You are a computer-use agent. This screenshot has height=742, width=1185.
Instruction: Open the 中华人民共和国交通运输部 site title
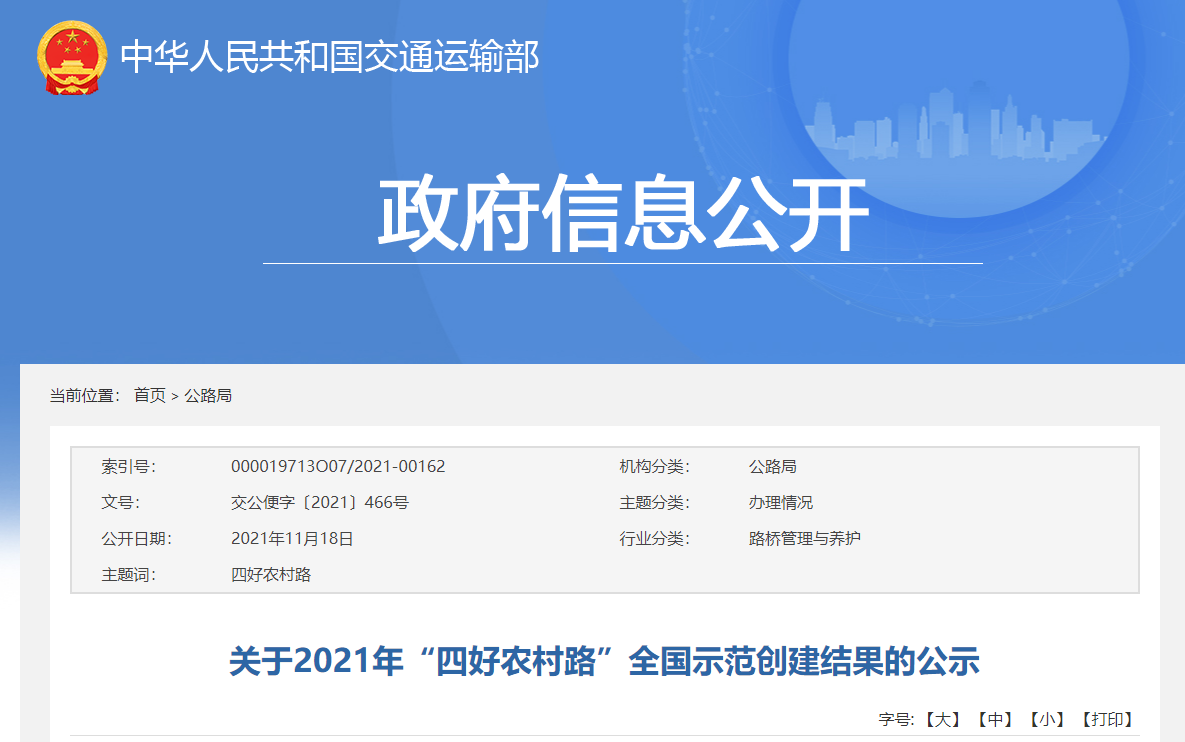pos(330,57)
